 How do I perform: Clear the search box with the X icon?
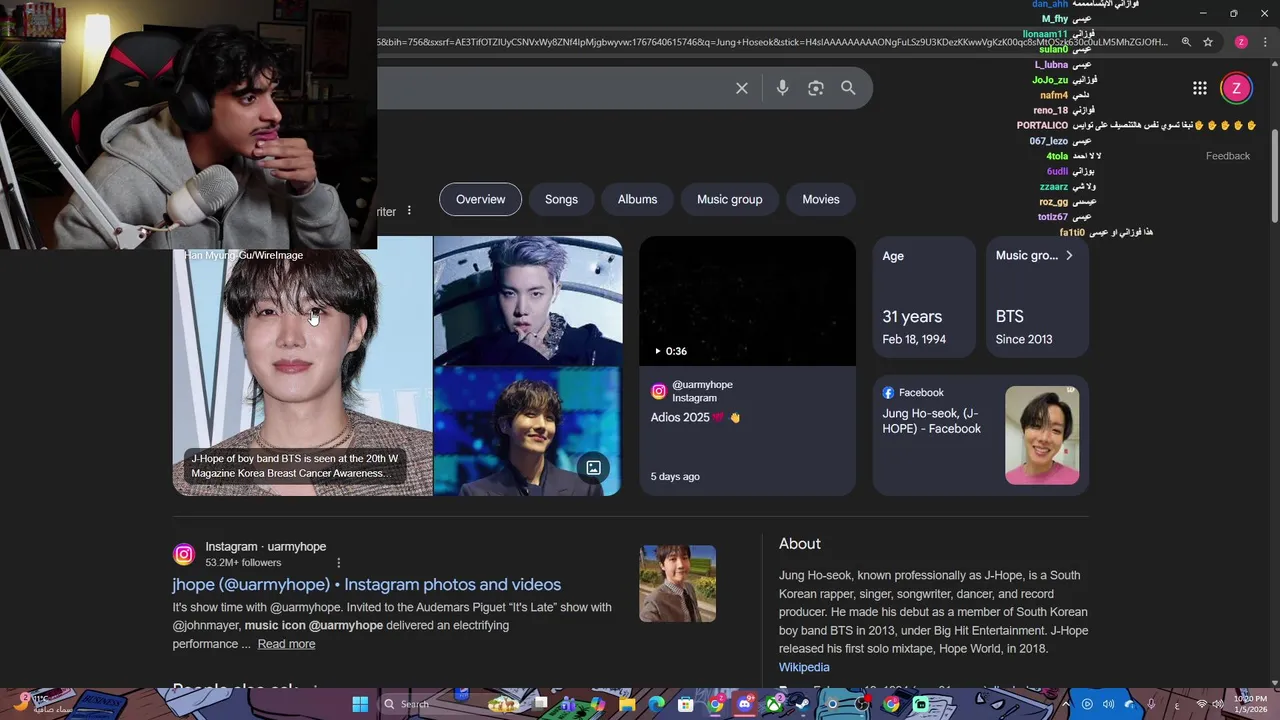tap(742, 88)
